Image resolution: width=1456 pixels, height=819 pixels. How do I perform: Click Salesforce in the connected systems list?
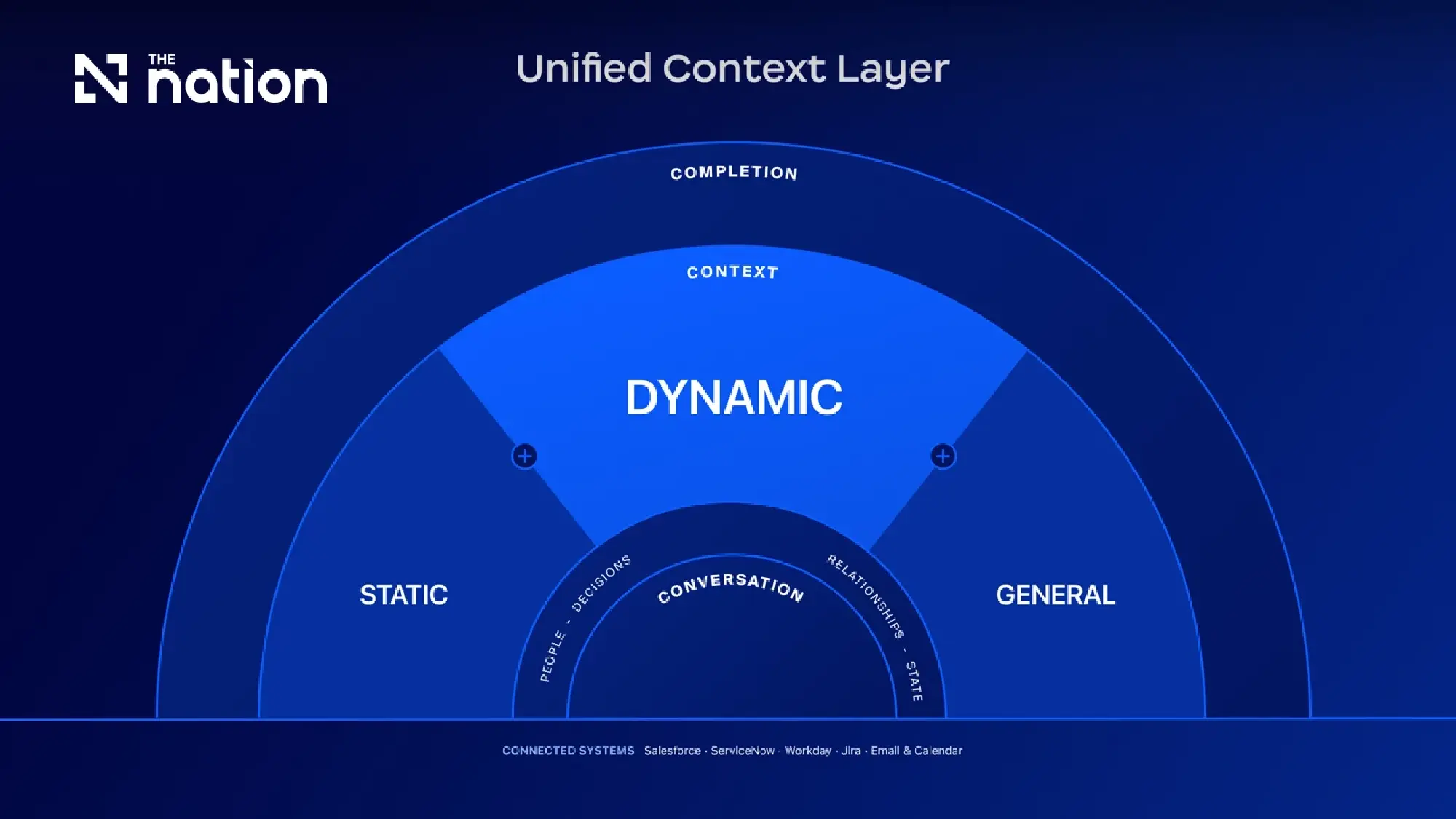point(672,751)
